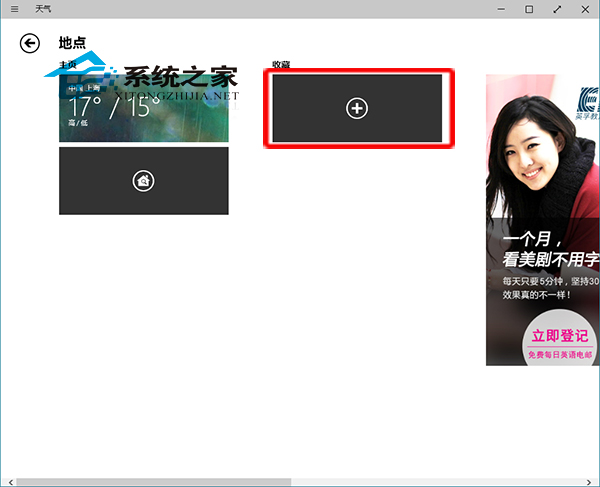The width and height of the screenshot is (600, 487).
Task: Click the 立即登记 button in the ad
Action: pyautogui.click(x=559, y=336)
